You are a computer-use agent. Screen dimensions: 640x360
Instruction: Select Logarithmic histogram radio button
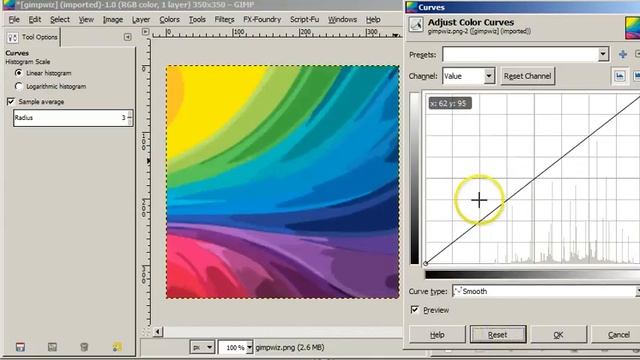[x=18, y=86]
